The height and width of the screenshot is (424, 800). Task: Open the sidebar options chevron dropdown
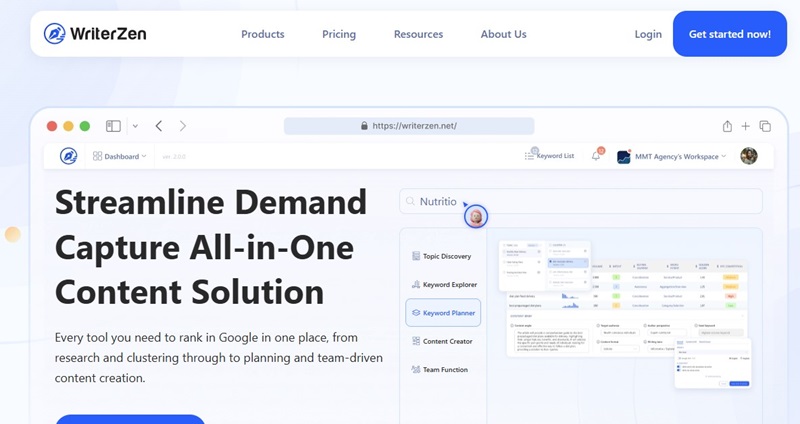point(135,126)
